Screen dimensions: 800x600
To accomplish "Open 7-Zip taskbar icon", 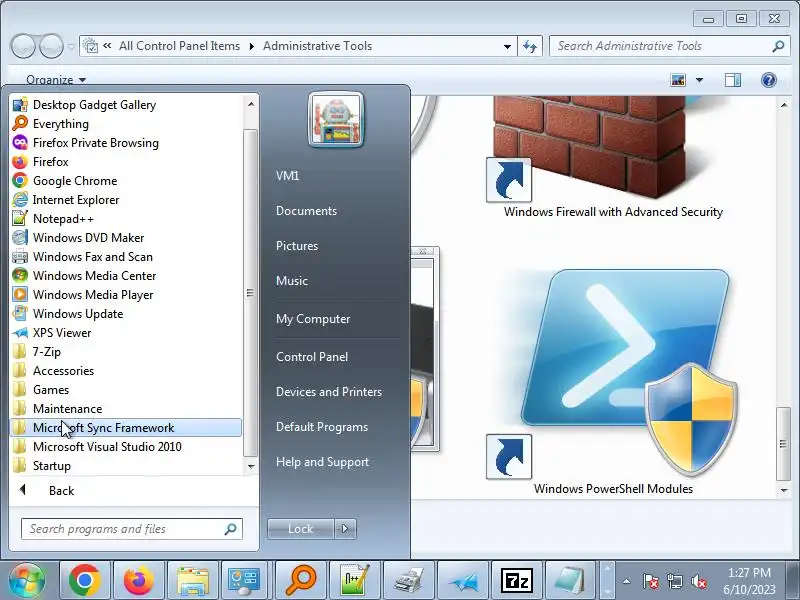I will point(517,581).
